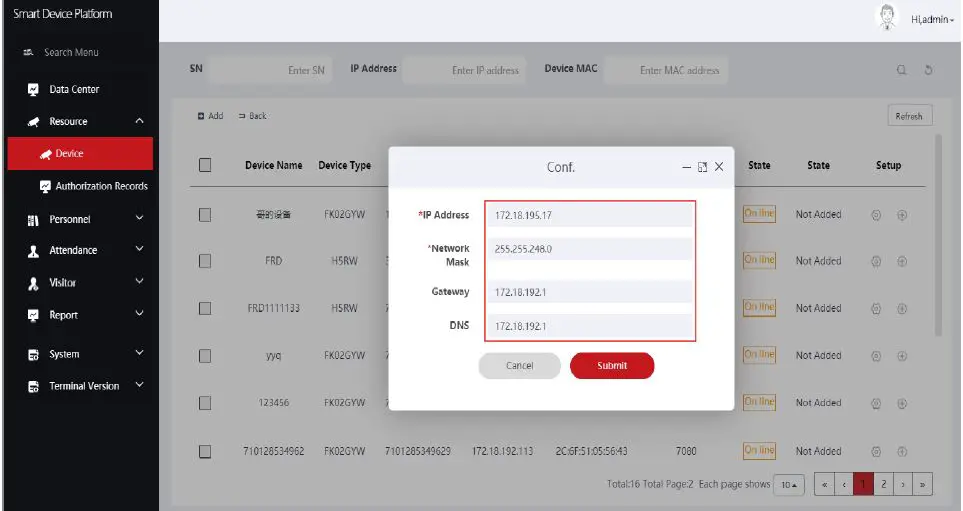Viewport: 963px width, 511px height.
Task: Open settings gear for FRD row
Action: pos(876,262)
